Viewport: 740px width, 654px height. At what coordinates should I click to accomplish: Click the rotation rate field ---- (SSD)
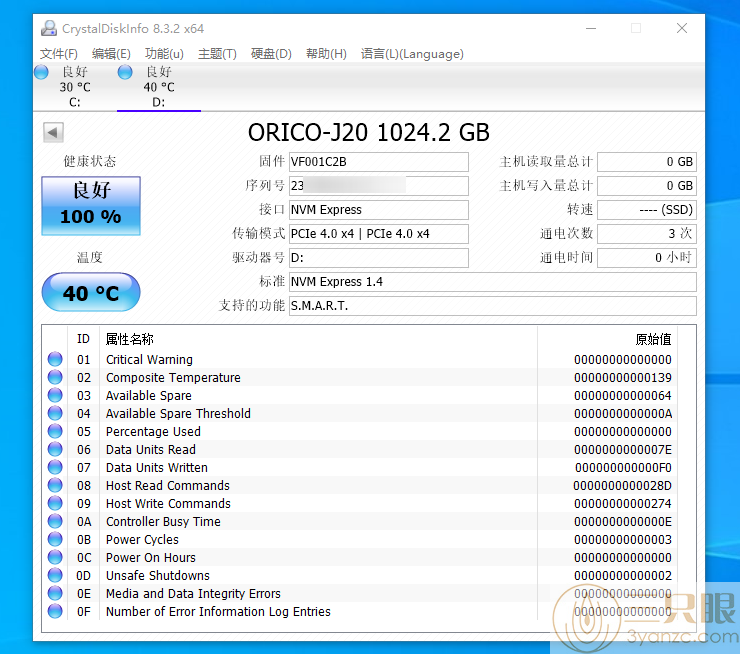click(647, 210)
